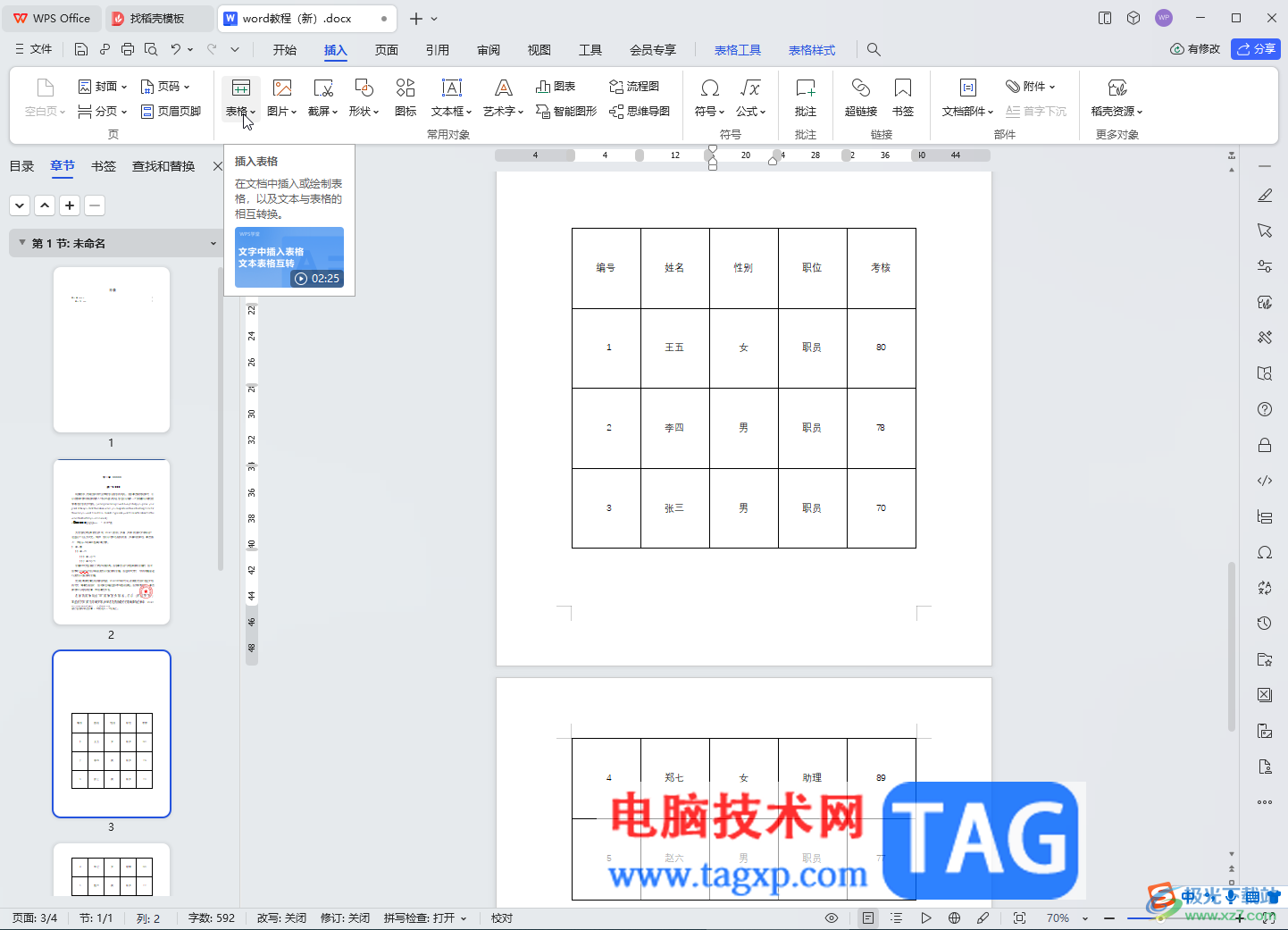The height and width of the screenshot is (930, 1288).
Task: Switch to web layout globe view
Action: click(954, 918)
